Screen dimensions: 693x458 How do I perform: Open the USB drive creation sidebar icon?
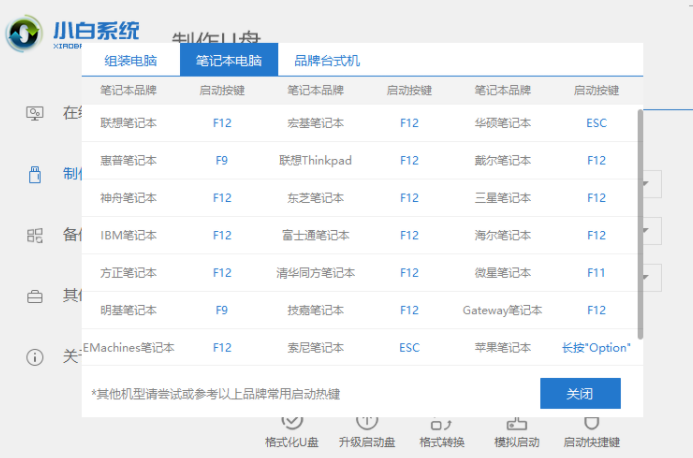(x=35, y=174)
